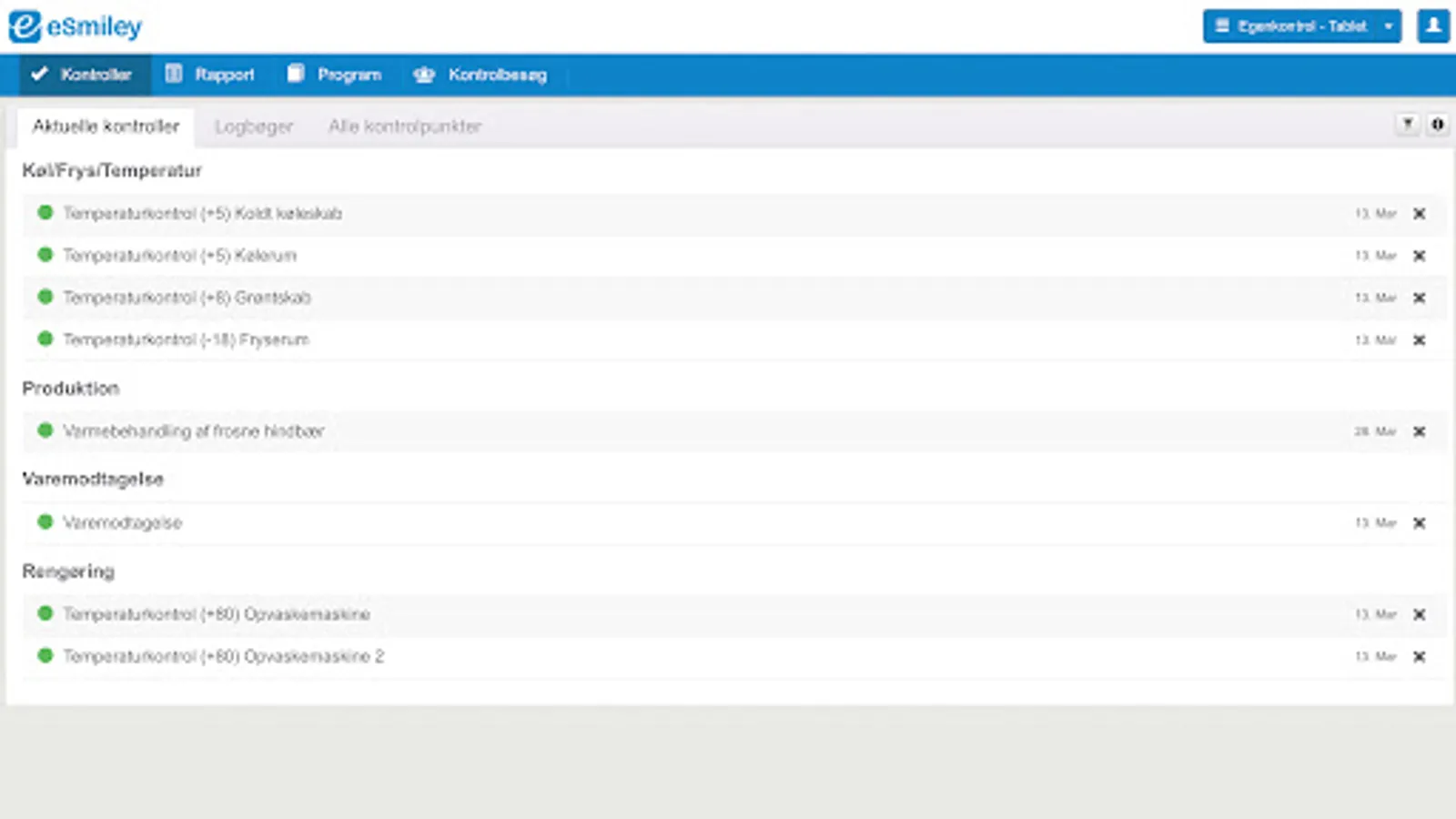Open Temperaturkontrol (-18) Fryserum
1456x819 pixels.
[187, 340]
